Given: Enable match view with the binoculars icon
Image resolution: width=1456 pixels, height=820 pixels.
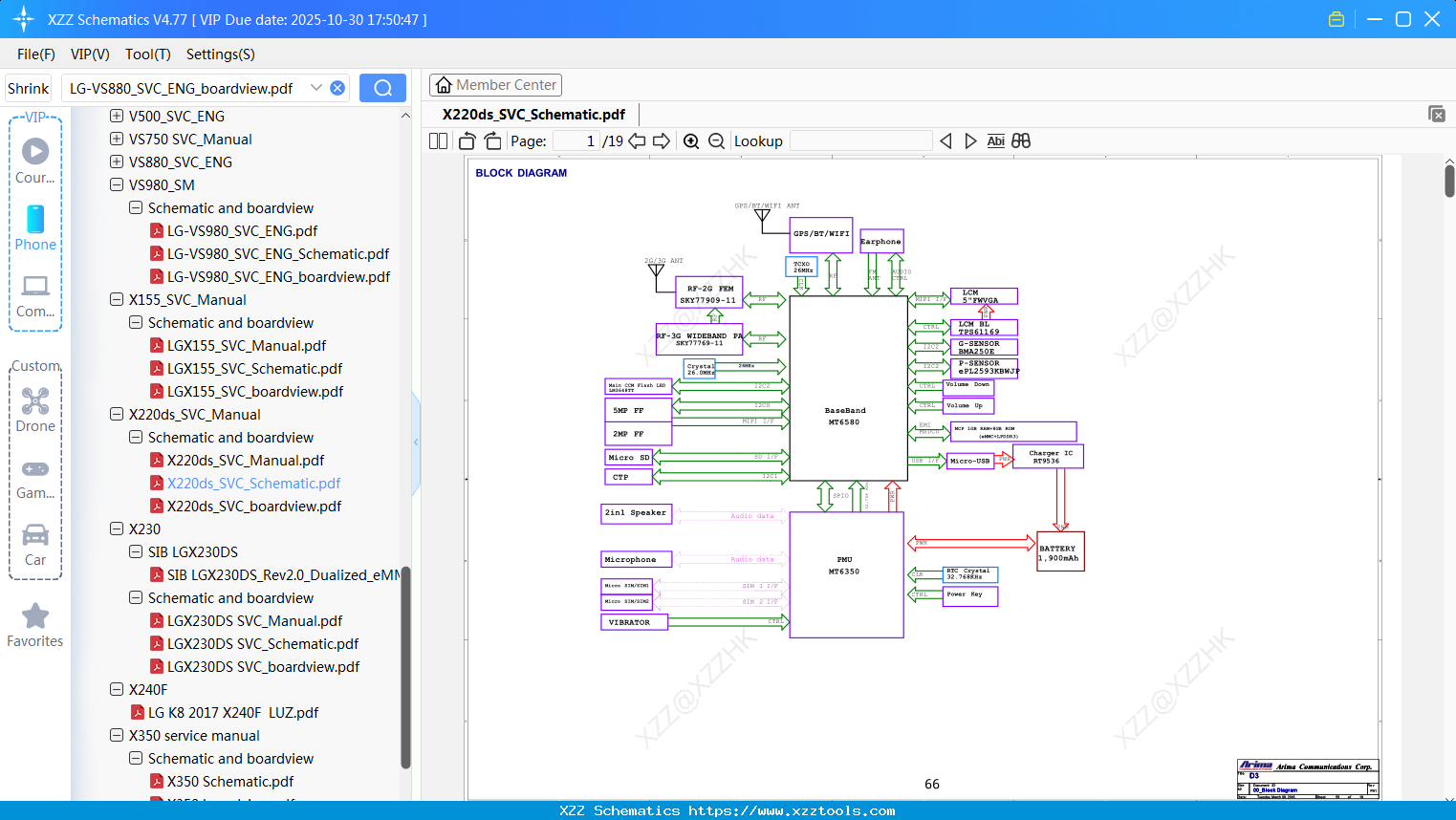Looking at the screenshot, I should 1020,140.
